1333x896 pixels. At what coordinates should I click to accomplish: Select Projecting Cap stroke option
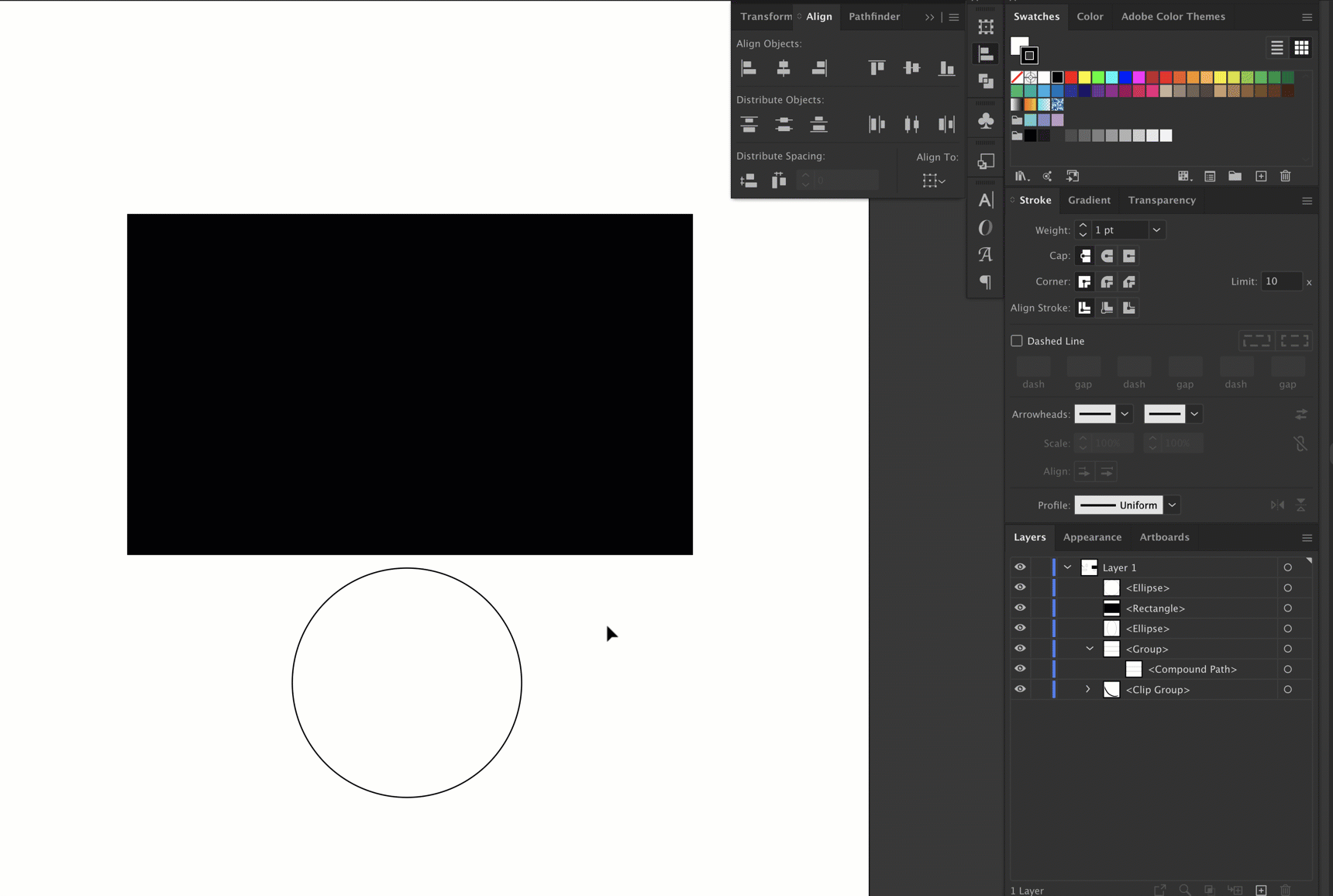(x=1129, y=256)
